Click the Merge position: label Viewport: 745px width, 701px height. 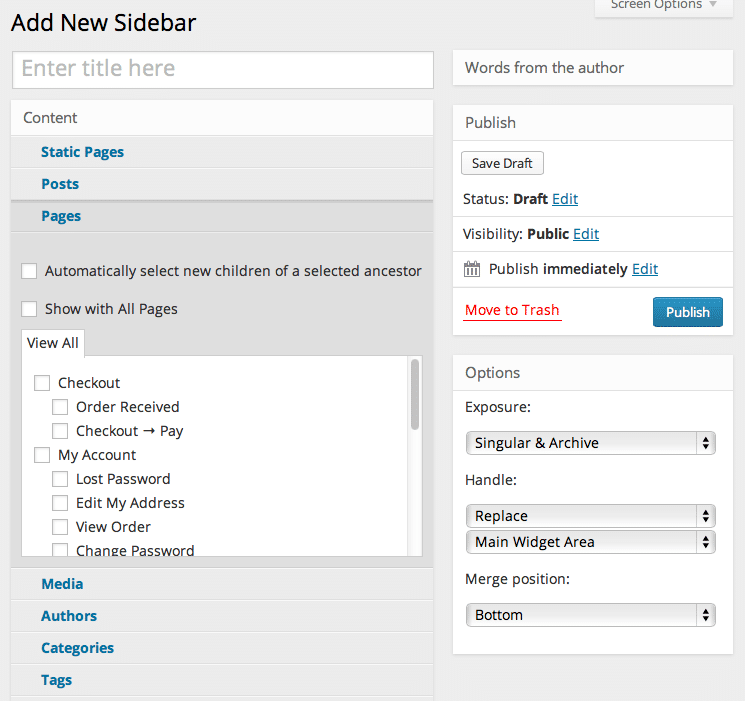point(517,579)
